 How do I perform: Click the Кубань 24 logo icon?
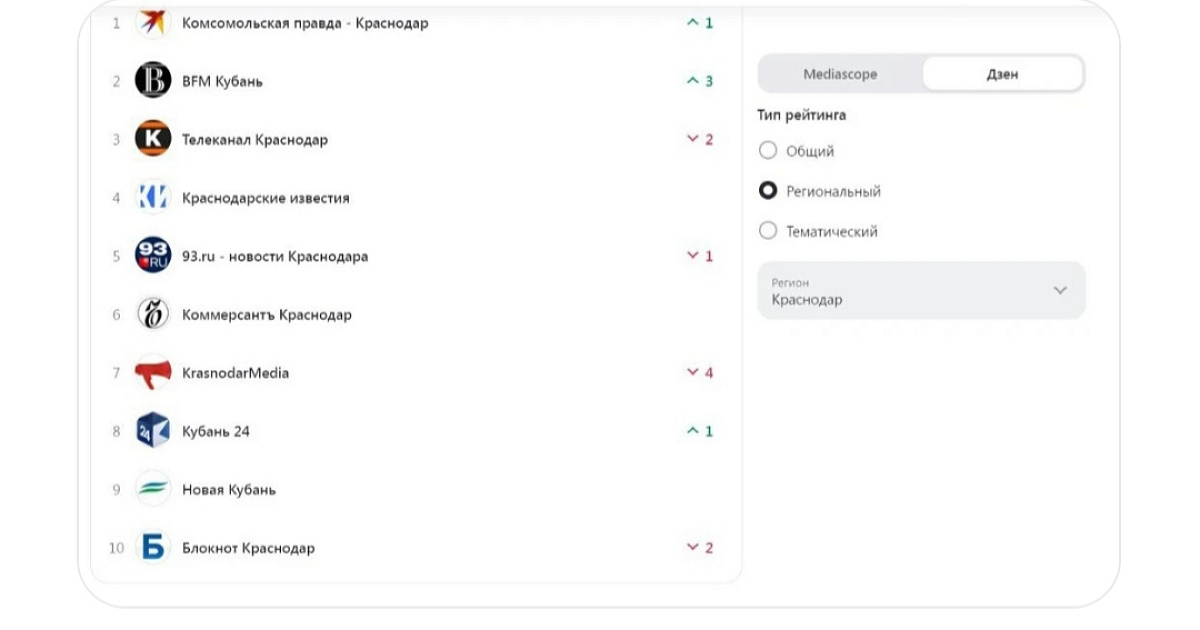tap(153, 431)
